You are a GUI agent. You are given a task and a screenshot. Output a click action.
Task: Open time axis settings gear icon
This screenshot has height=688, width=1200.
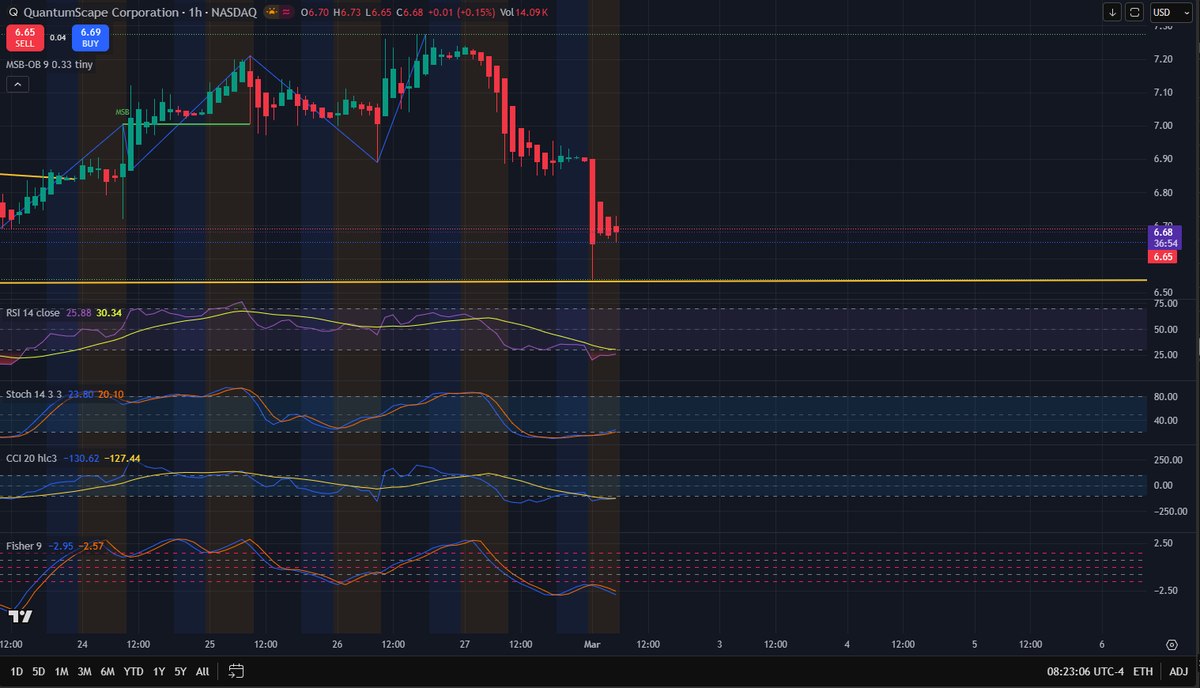[x=1171, y=645]
